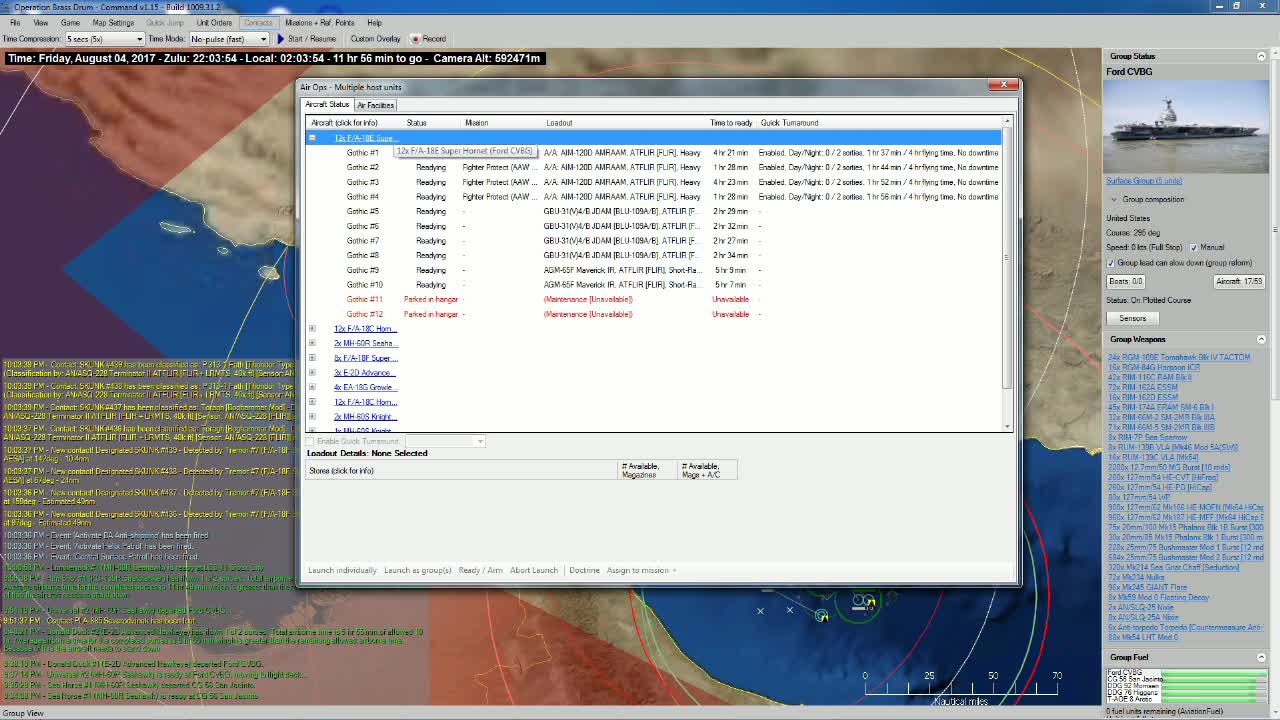Image resolution: width=1280 pixels, height=720 pixels.
Task: Collapse the Group Weapons panel chevron
Action: tap(1261, 339)
